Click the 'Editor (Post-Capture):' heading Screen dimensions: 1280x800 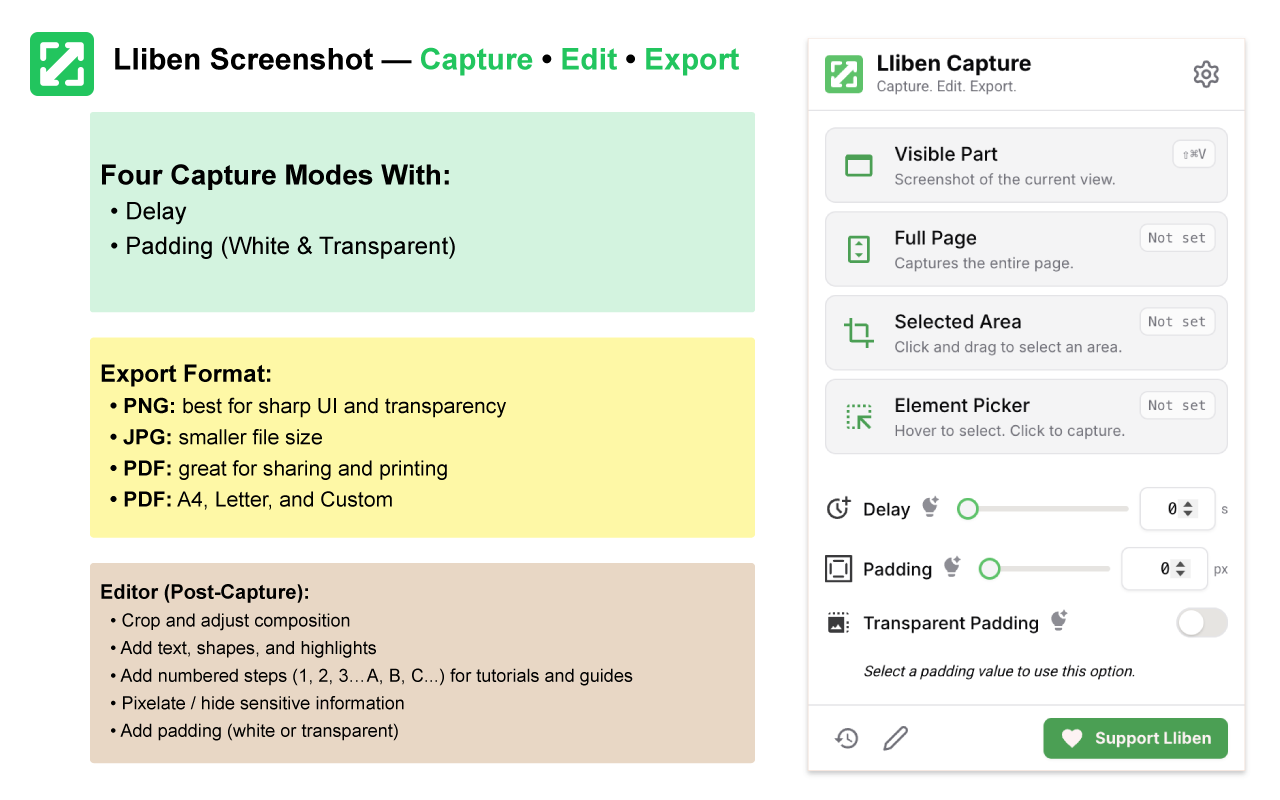(x=205, y=592)
